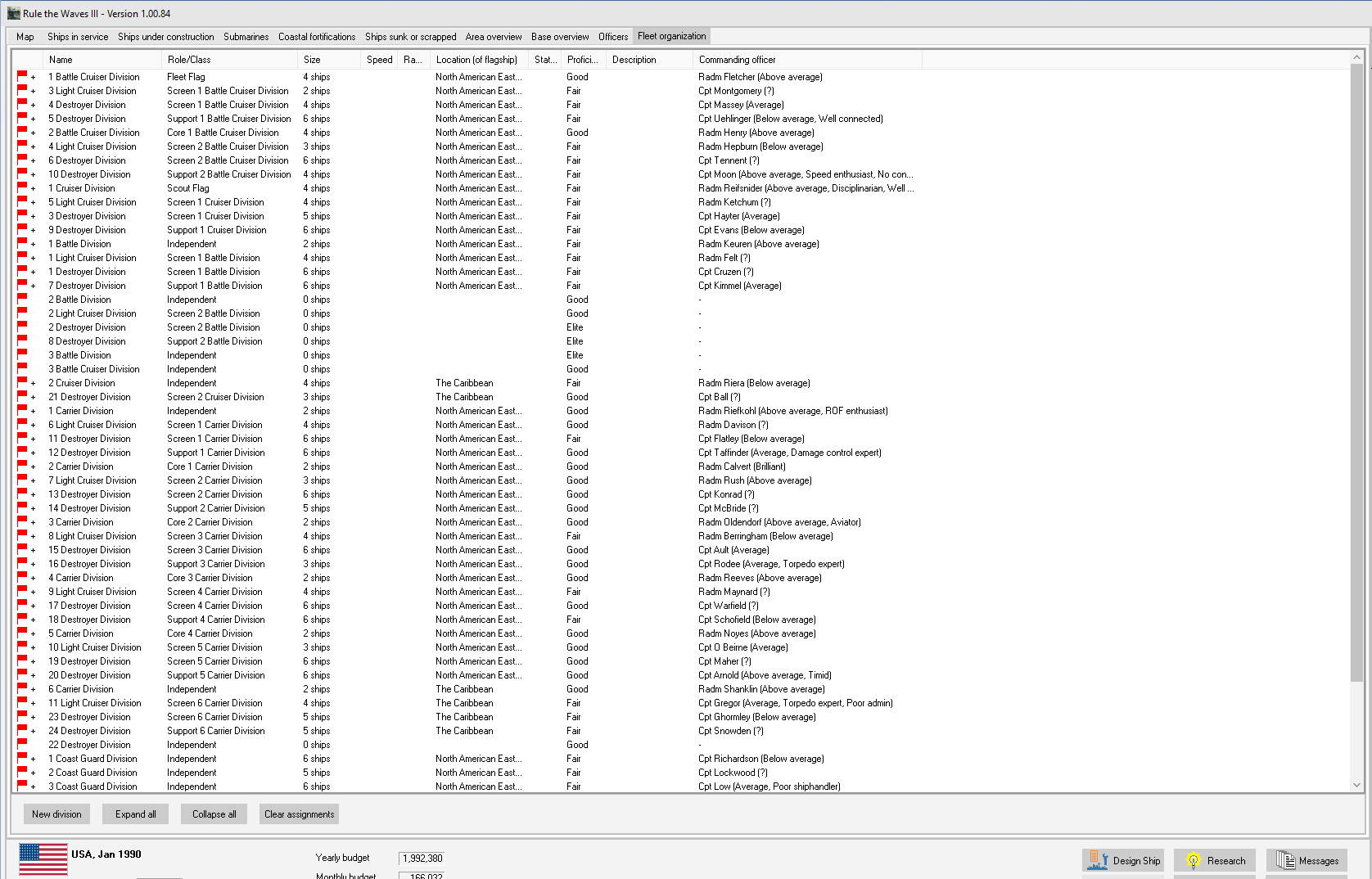Click the Collapse all button

214,814
